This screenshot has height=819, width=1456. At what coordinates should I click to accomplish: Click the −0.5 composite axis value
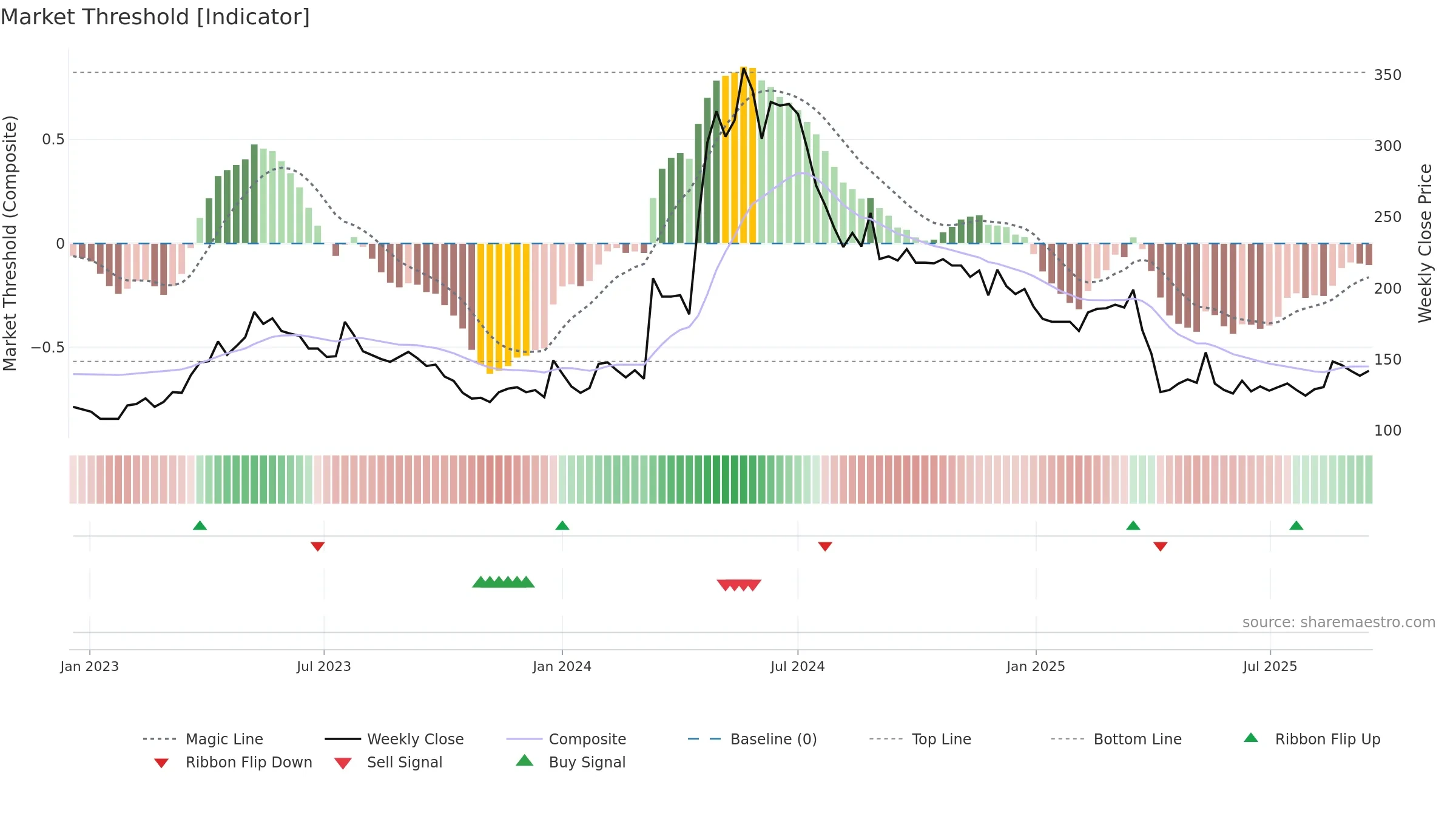[48, 348]
